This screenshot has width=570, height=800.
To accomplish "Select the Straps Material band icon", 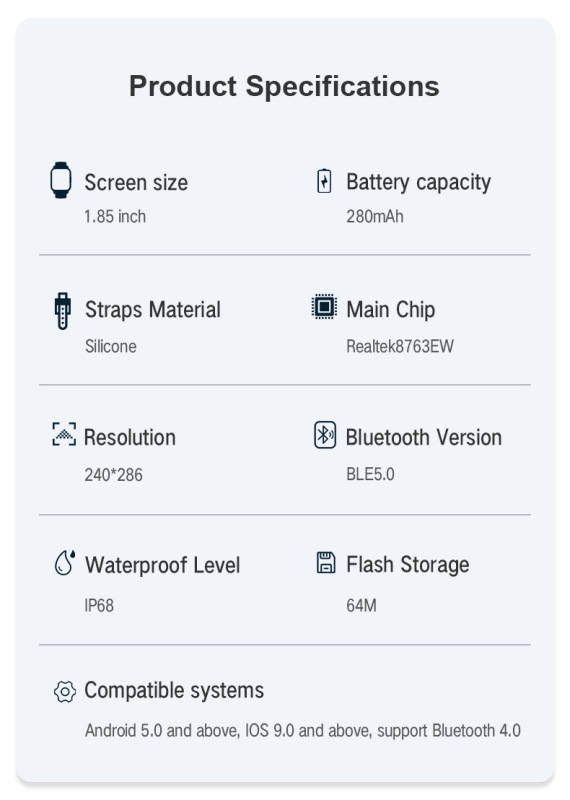I will click(63, 311).
